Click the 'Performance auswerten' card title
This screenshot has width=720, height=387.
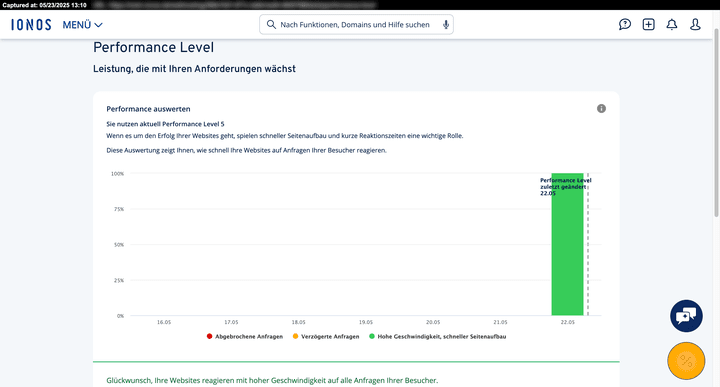(x=148, y=109)
